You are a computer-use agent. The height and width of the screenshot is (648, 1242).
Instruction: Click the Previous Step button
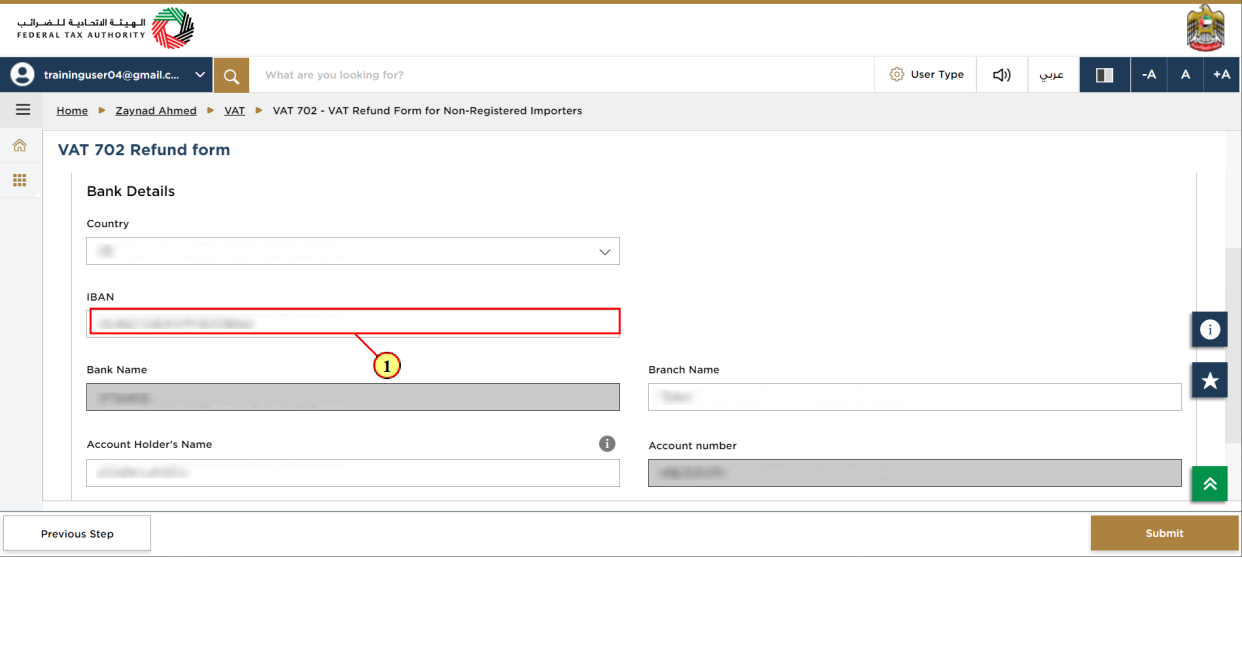[x=77, y=534]
